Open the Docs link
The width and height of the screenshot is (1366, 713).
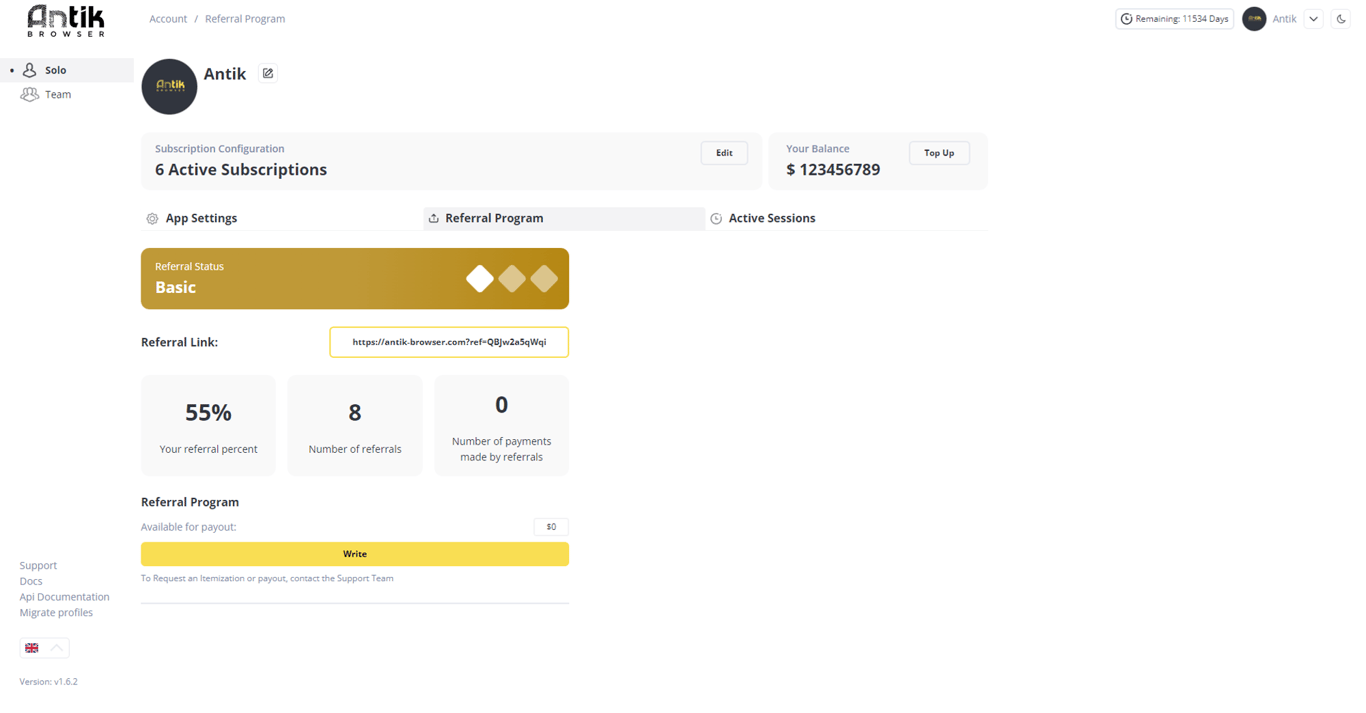(31, 581)
